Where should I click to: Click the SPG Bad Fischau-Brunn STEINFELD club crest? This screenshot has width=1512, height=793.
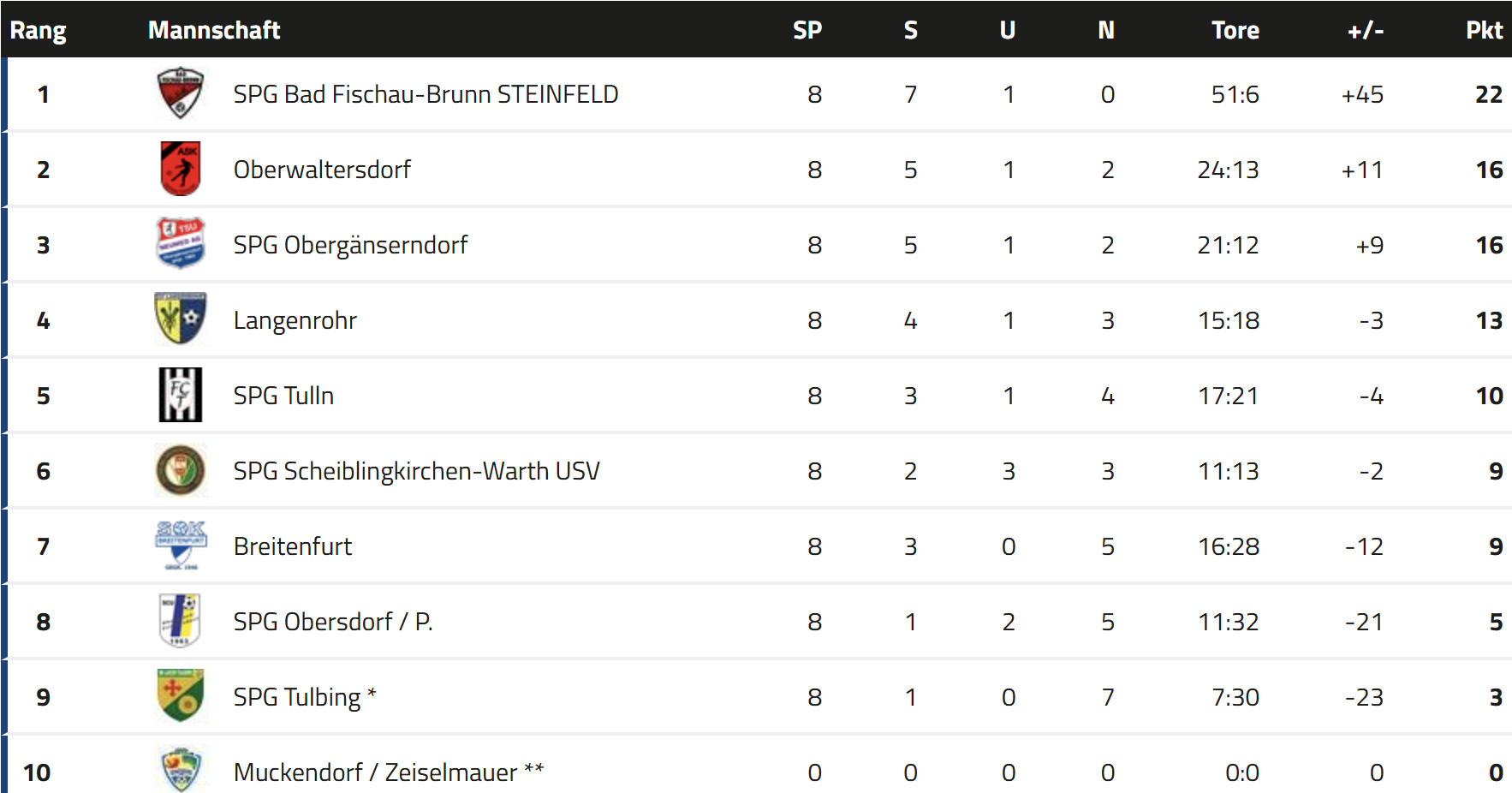click(x=181, y=93)
